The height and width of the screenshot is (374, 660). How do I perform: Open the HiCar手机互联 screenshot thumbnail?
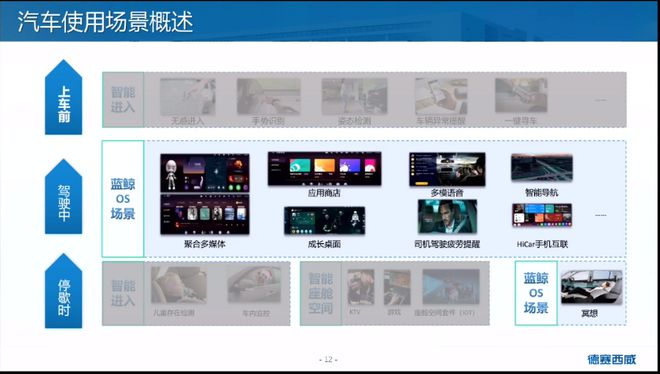click(x=542, y=215)
